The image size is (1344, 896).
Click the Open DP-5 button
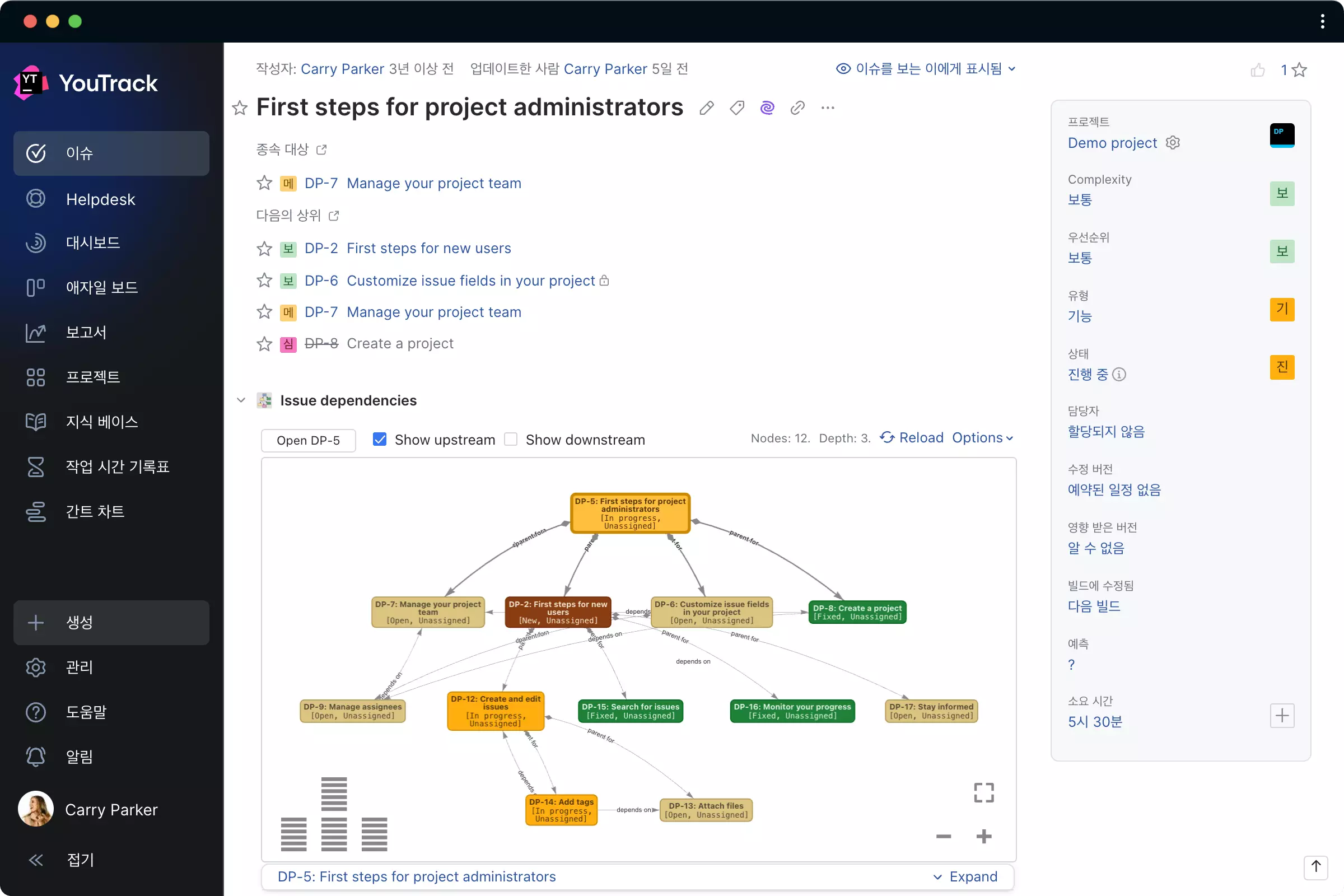click(x=308, y=440)
